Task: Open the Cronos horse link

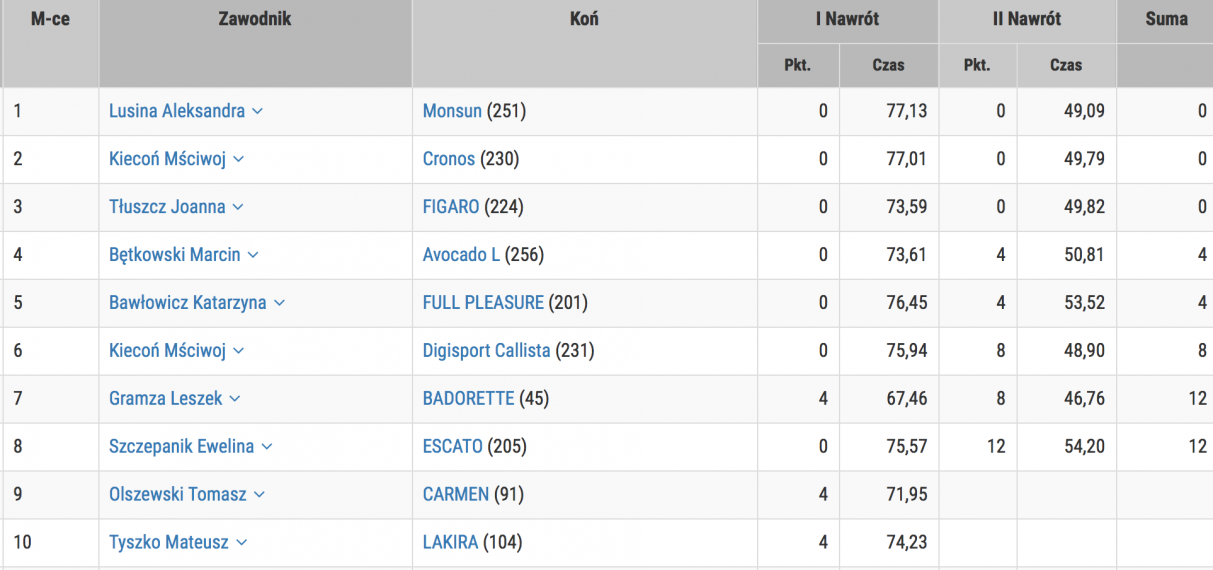Action: [x=449, y=159]
